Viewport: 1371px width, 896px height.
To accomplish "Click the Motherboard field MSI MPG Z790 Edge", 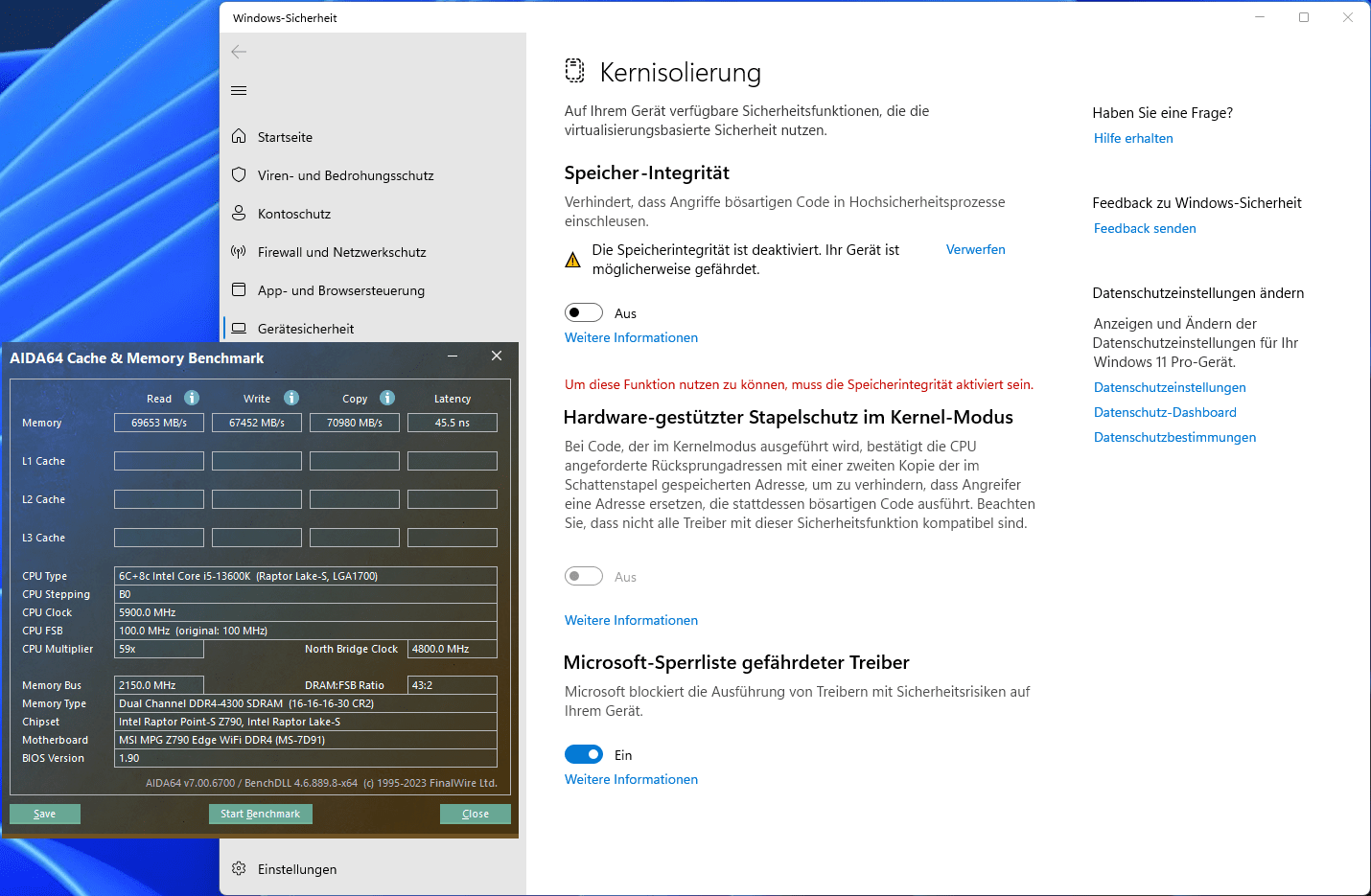I will [x=306, y=740].
